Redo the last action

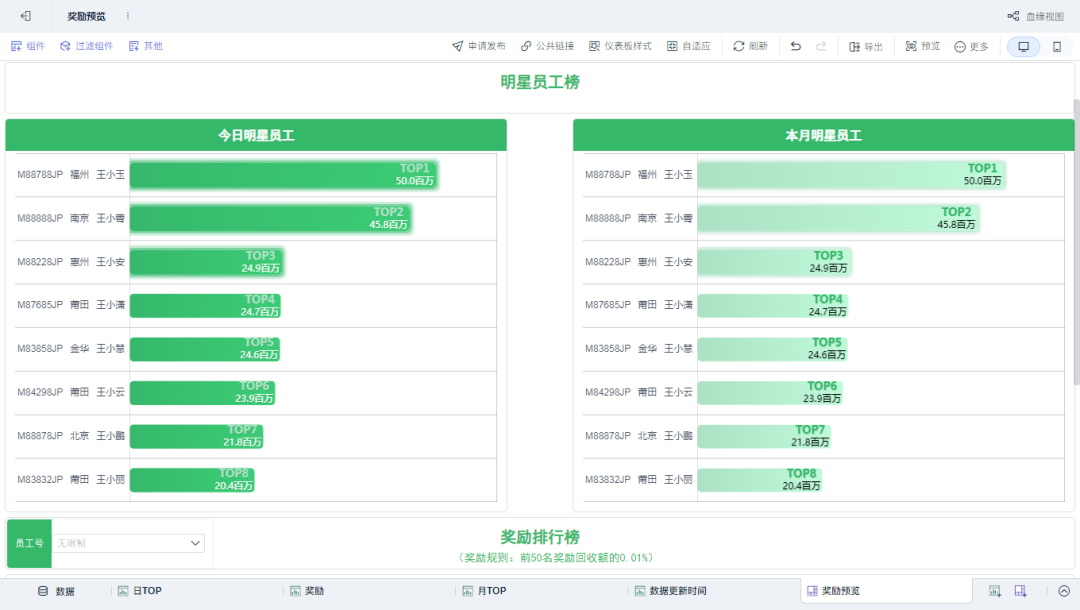click(821, 46)
